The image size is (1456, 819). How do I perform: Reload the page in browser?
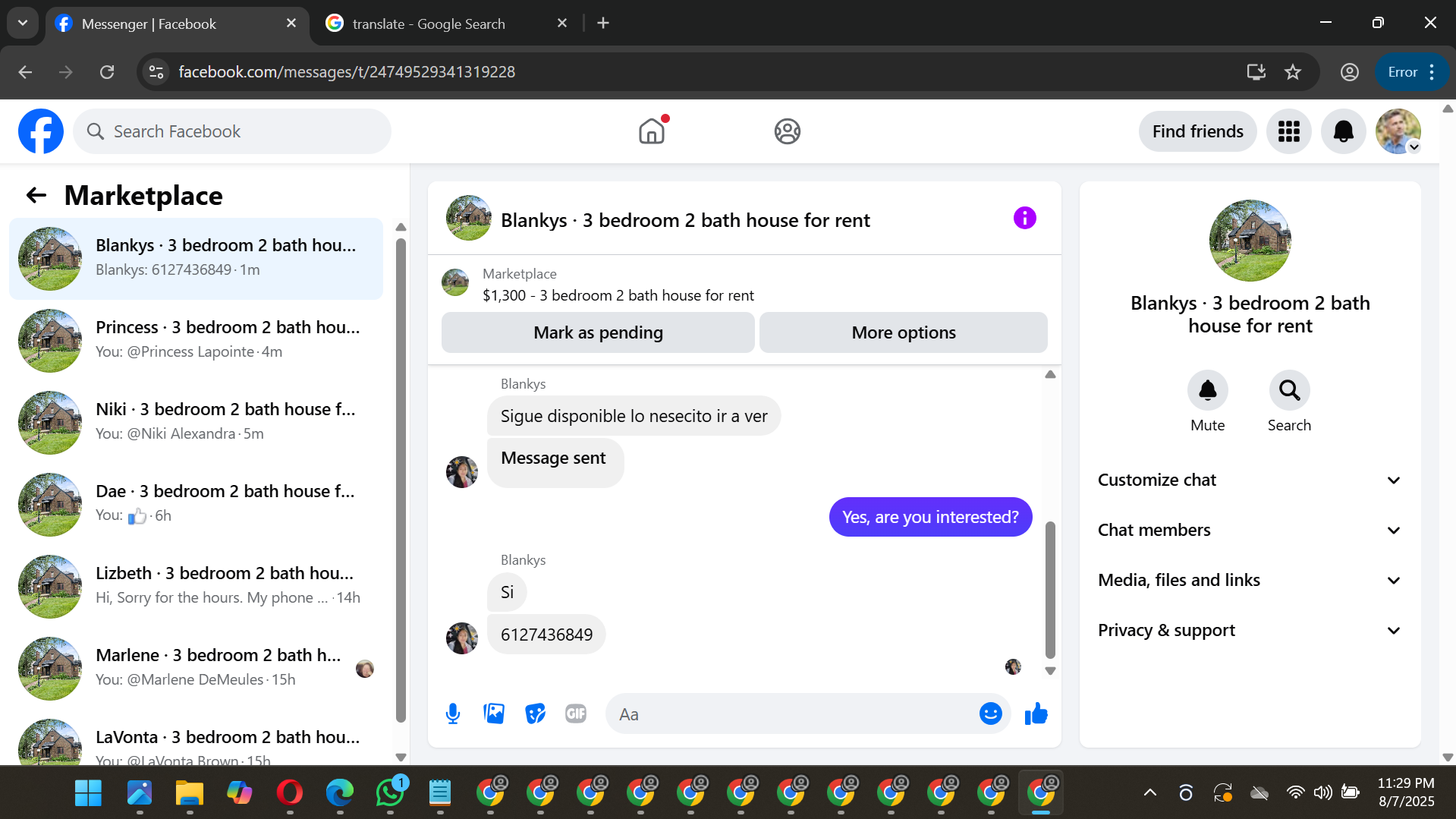(107, 72)
